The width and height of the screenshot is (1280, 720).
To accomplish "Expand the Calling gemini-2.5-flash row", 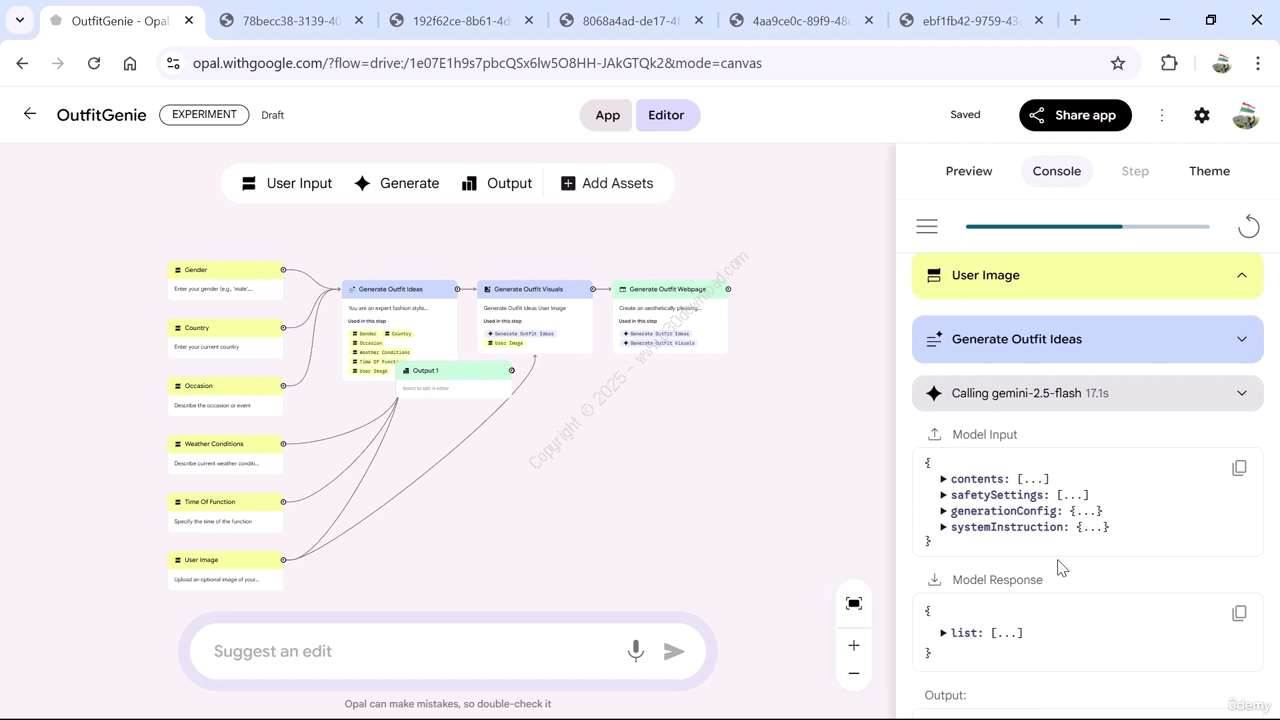I will coord(1088,393).
